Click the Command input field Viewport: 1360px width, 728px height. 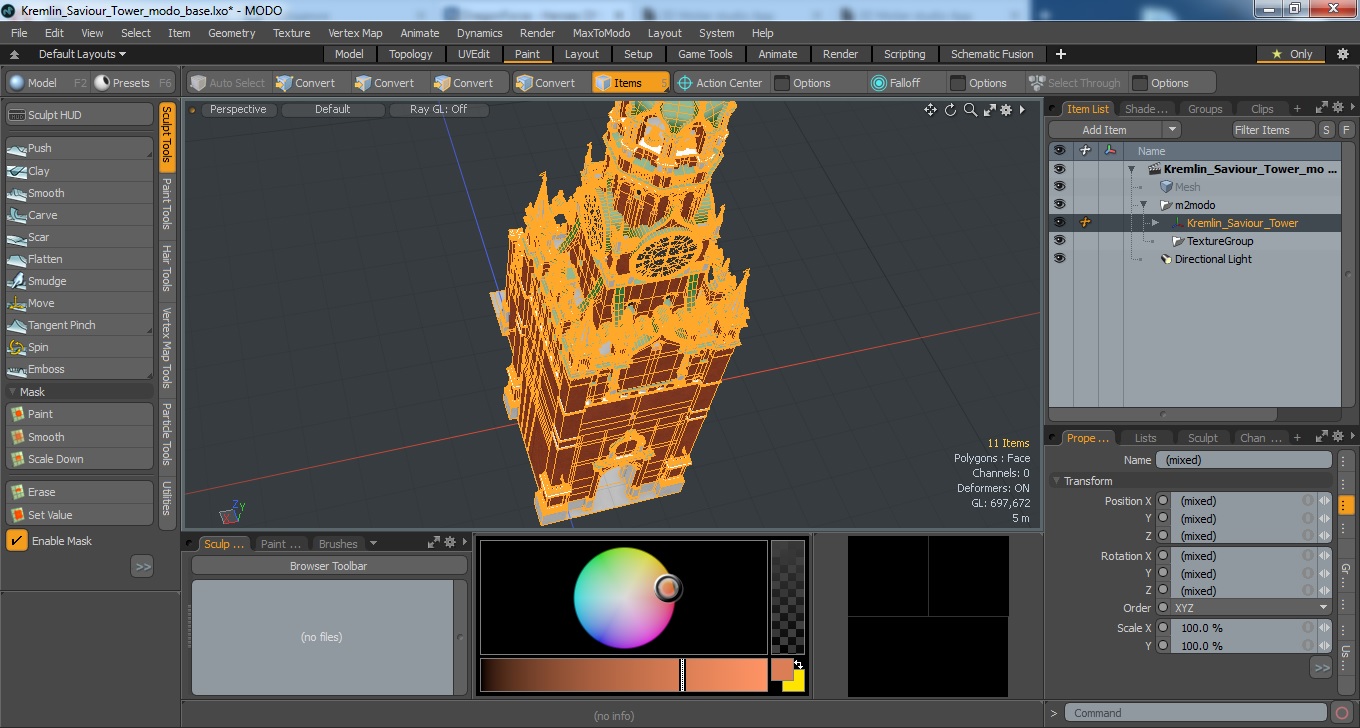[1196, 713]
